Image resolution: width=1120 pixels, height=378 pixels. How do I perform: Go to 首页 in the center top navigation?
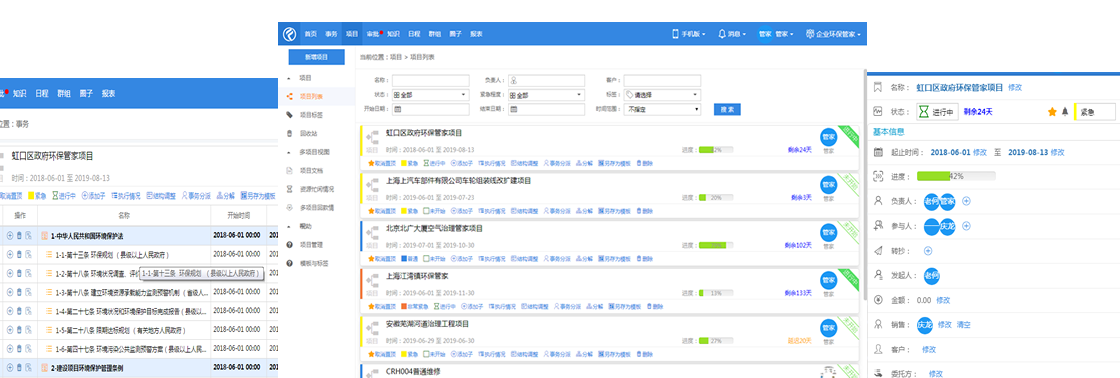point(310,34)
